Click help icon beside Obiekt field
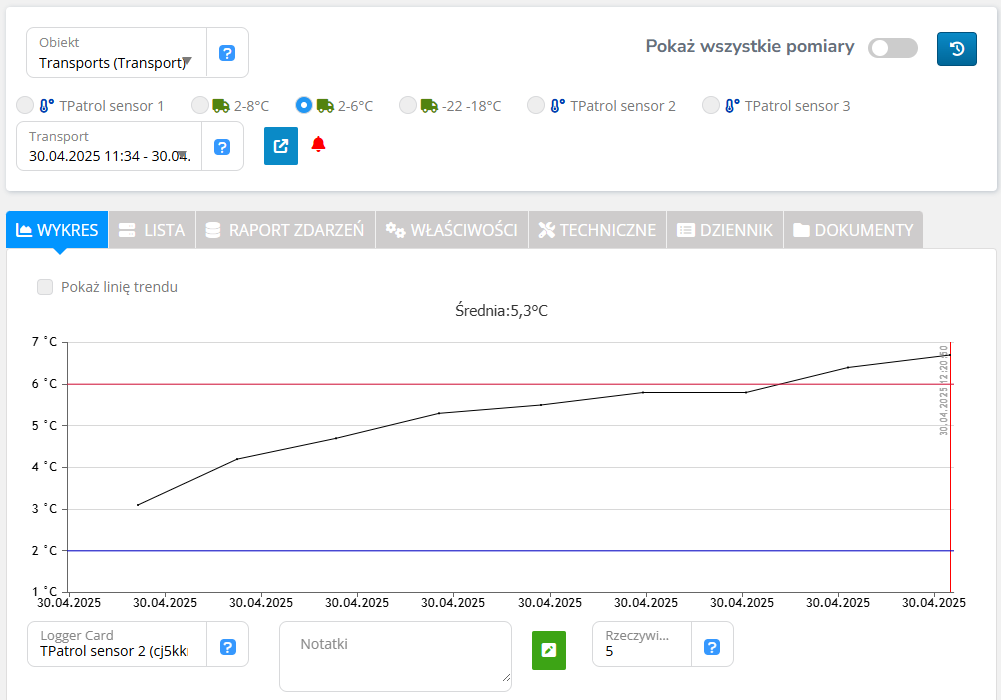This screenshot has width=1001, height=700. 227,53
